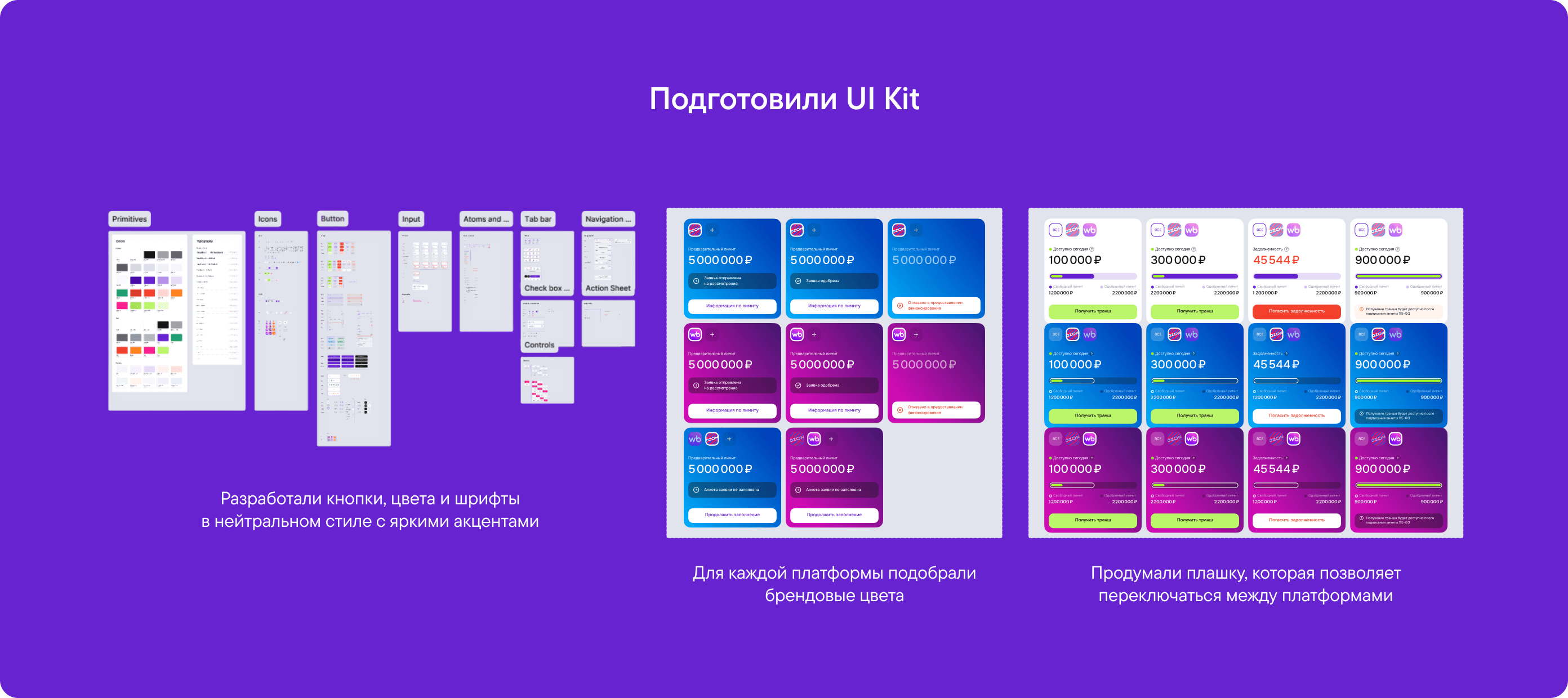Click Получить транш on blue 100 000 ₽ card
Viewport: 1568px width, 698px height.
point(1093,415)
